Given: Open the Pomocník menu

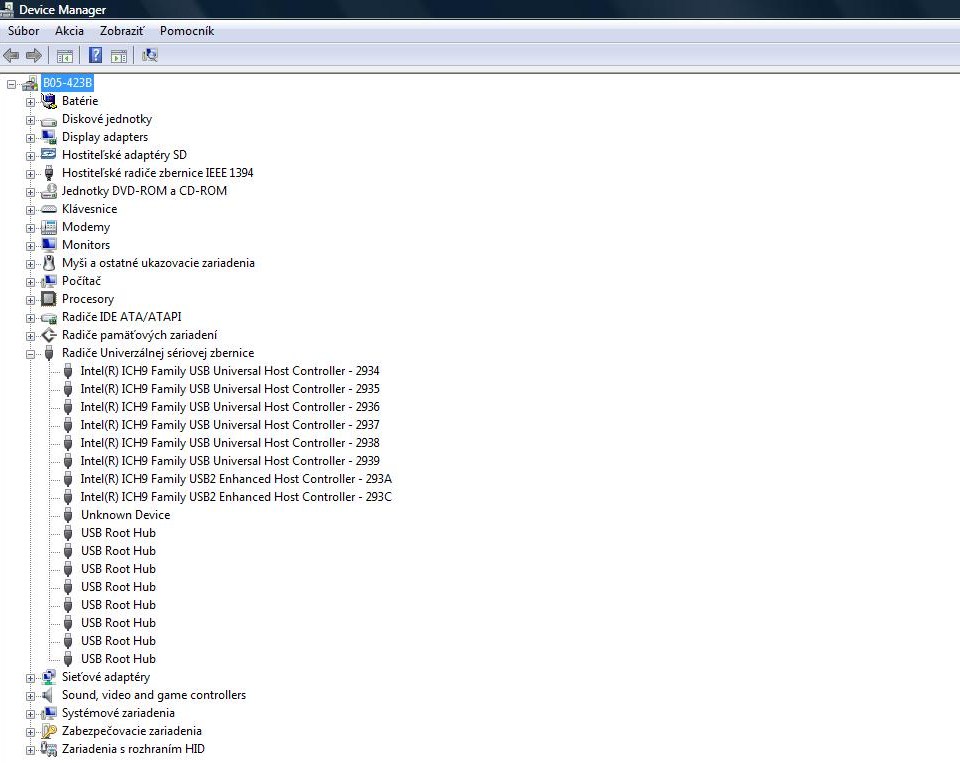Looking at the screenshot, I should [x=186, y=31].
